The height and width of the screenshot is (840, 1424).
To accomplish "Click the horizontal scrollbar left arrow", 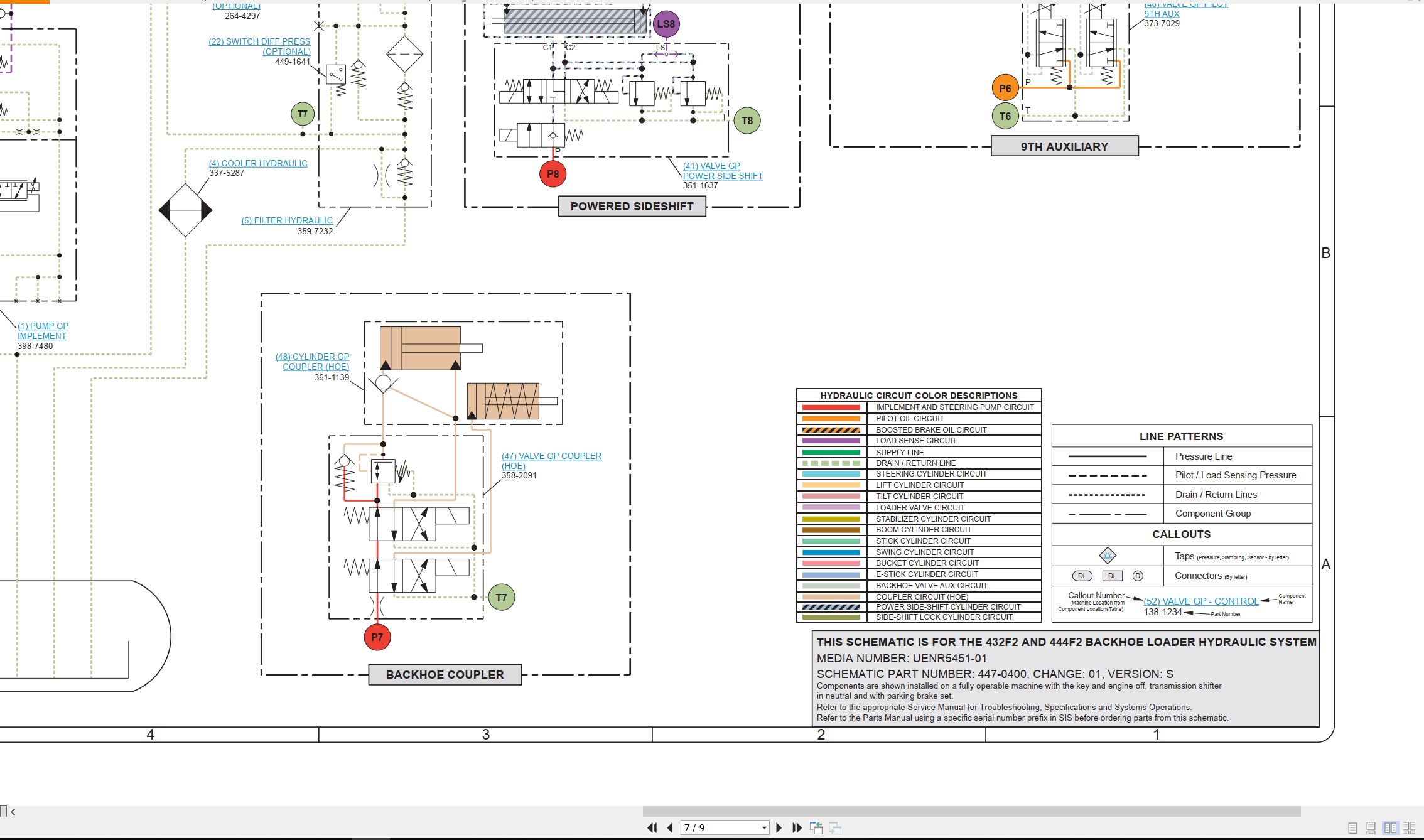I will (13, 812).
